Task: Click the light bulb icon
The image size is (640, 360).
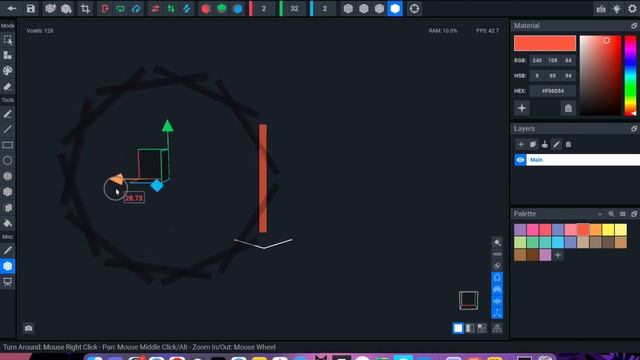Action: coord(617,9)
